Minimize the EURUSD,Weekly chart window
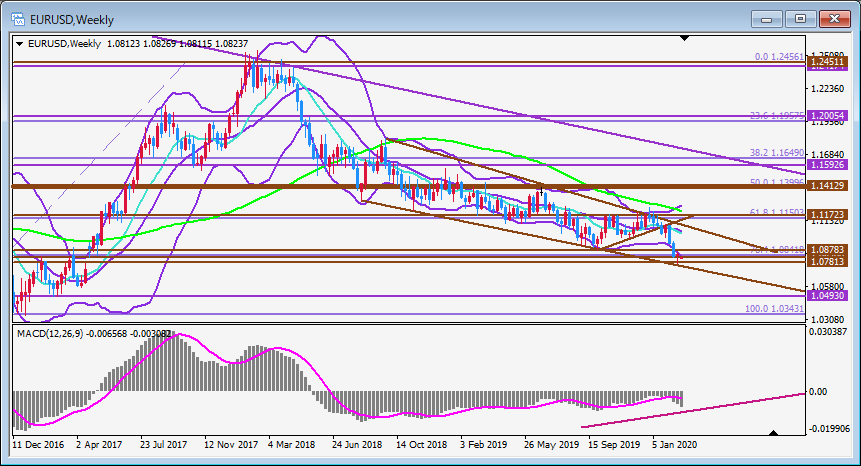 click(767, 19)
